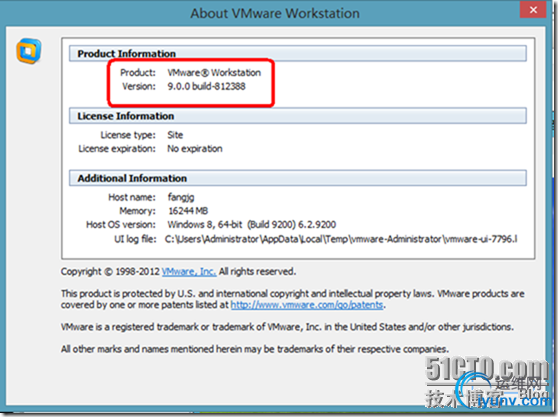Viewport: 558px width, 417px height.
Task: Select the memory value 16244 MB
Action: (188, 211)
